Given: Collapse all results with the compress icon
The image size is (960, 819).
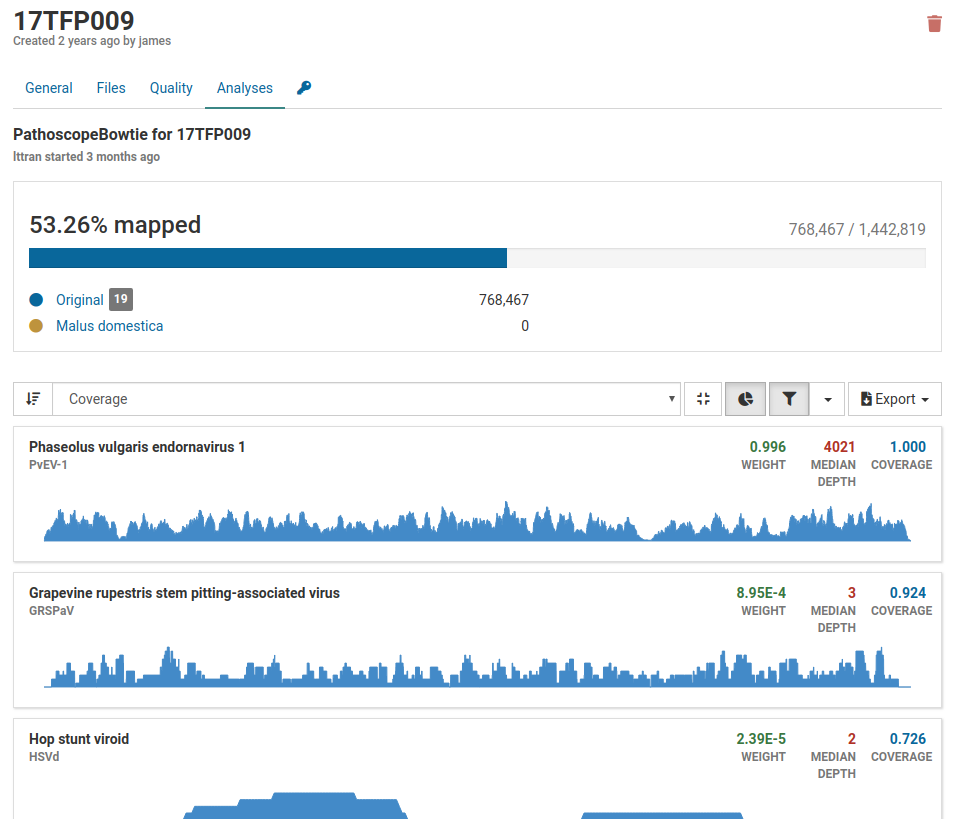Looking at the screenshot, I should 703,399.
